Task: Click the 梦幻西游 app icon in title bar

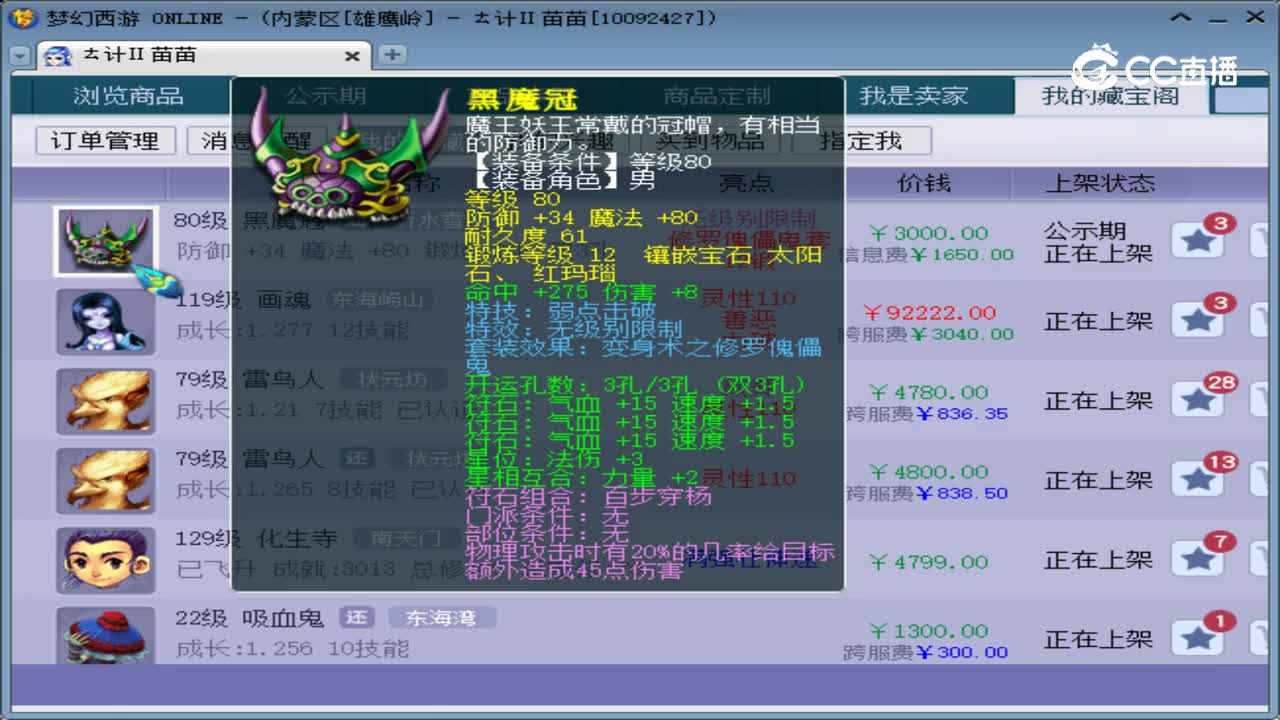Action: 23,18
